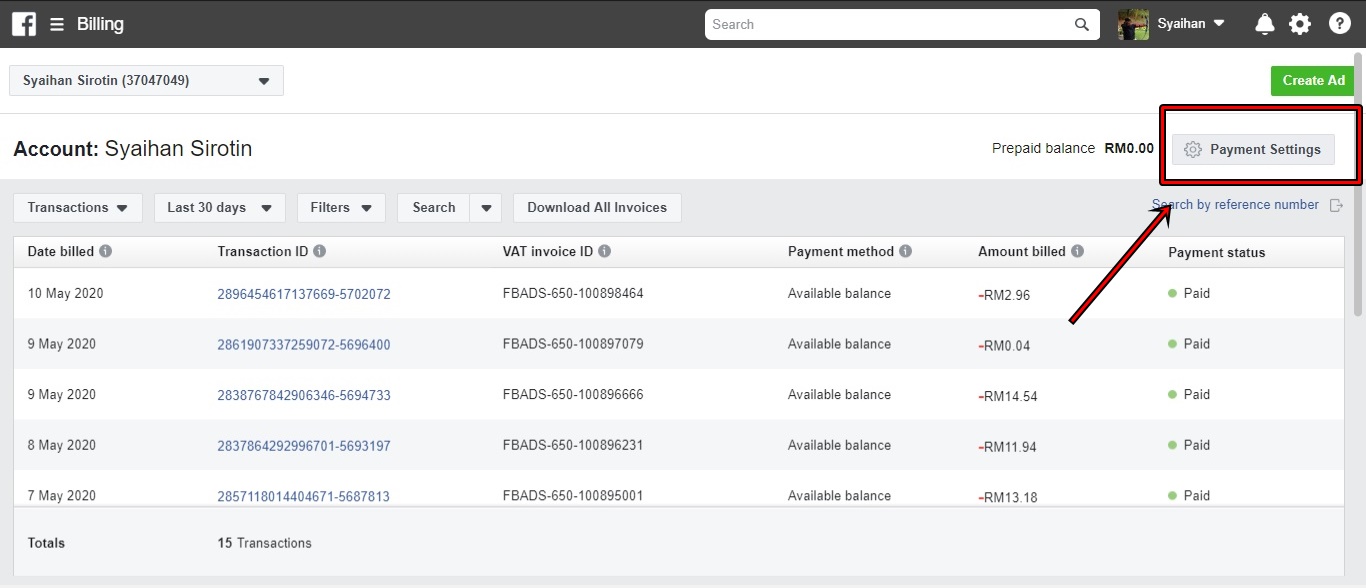Click VAT invoice FBADS-650-100897079

573,344
